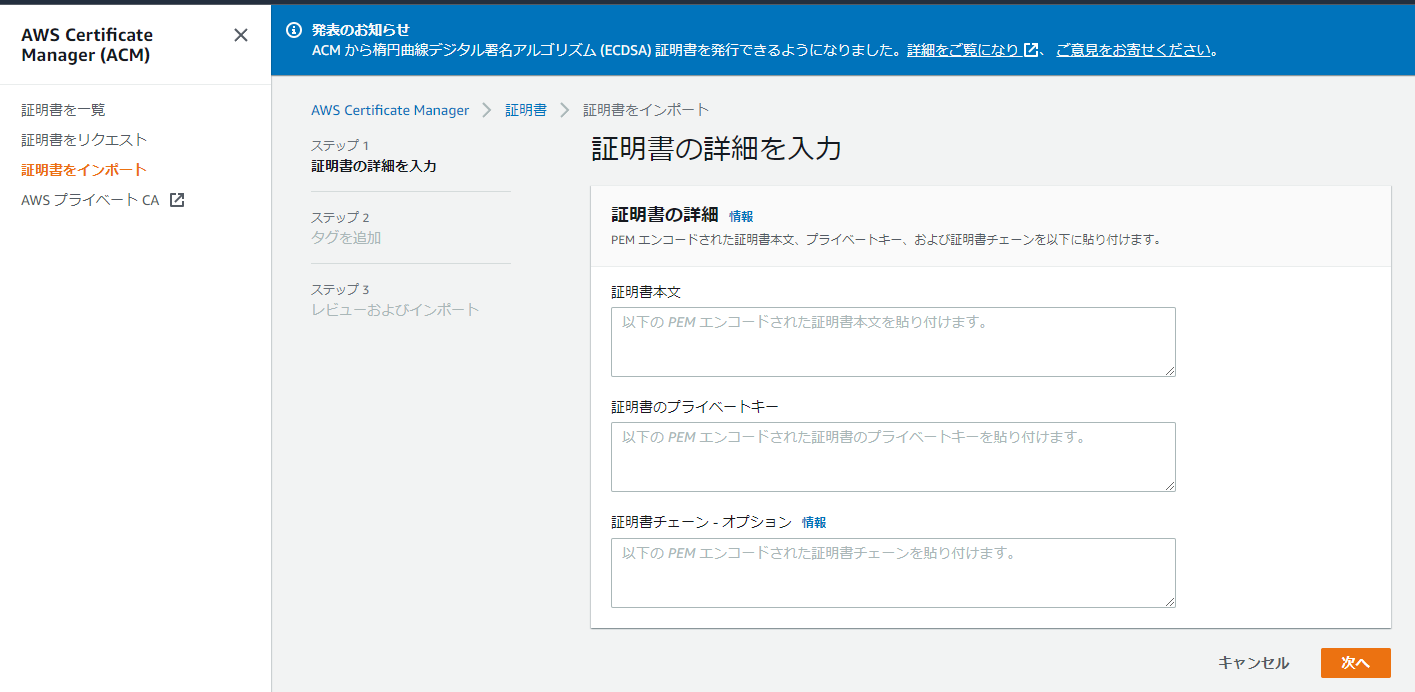Screen dimensions: 1415x692
Task: Open 情報 link next to 証明書チェーン
Action: point(814,522)
